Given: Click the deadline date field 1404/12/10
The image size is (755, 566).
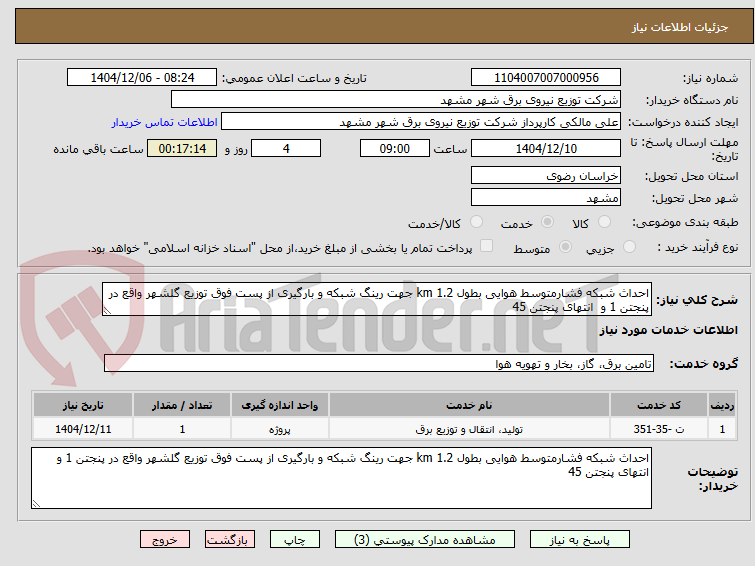Looking at the screenshot, I should 546,148.
